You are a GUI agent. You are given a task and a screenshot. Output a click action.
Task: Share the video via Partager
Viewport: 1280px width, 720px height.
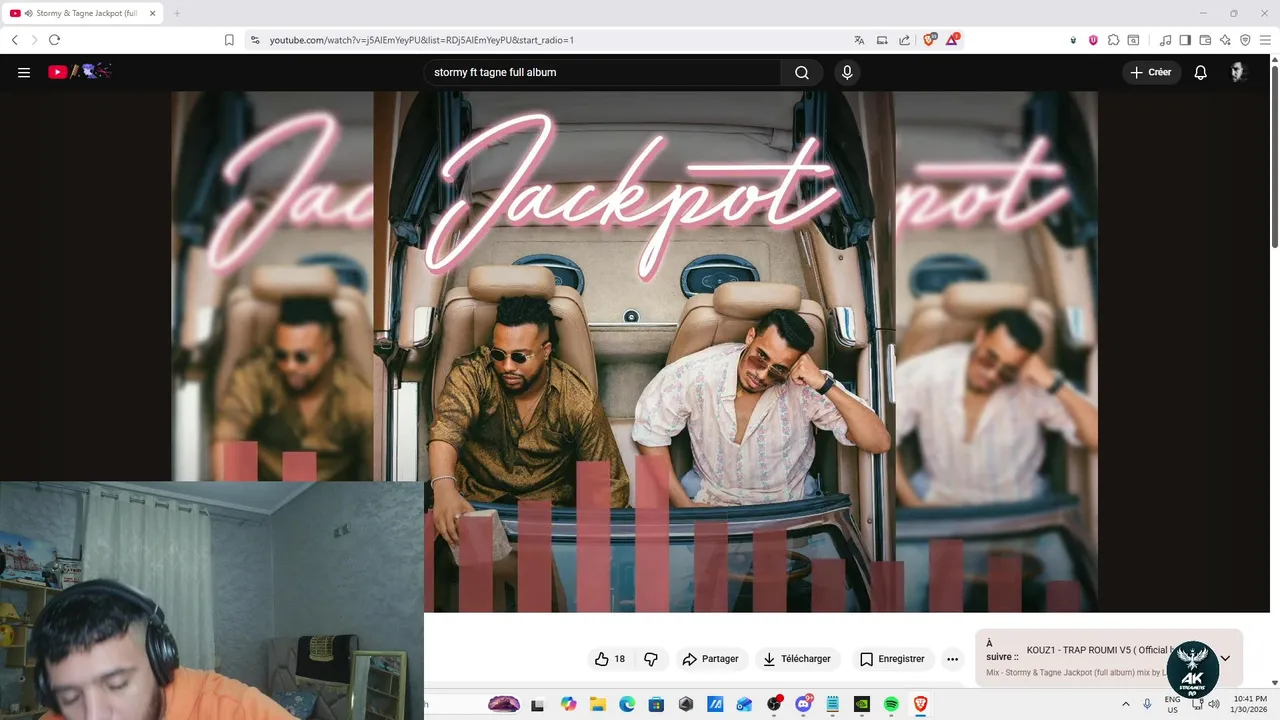[710, 659]
